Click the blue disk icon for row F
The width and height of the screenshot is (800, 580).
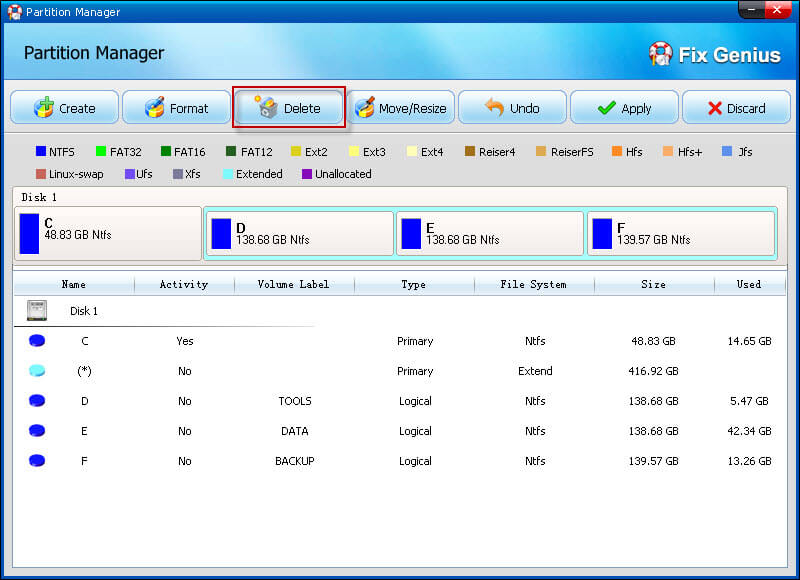(37, 461)
